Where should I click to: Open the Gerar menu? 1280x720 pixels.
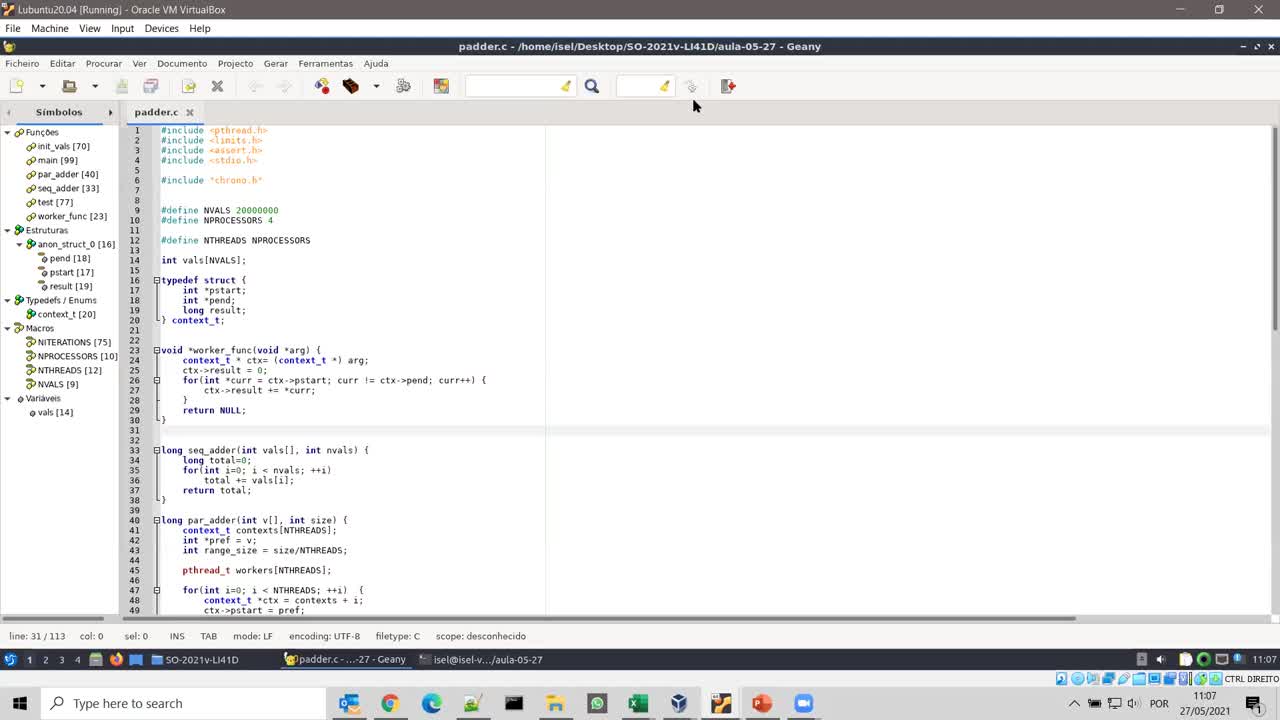pos(275,63)
